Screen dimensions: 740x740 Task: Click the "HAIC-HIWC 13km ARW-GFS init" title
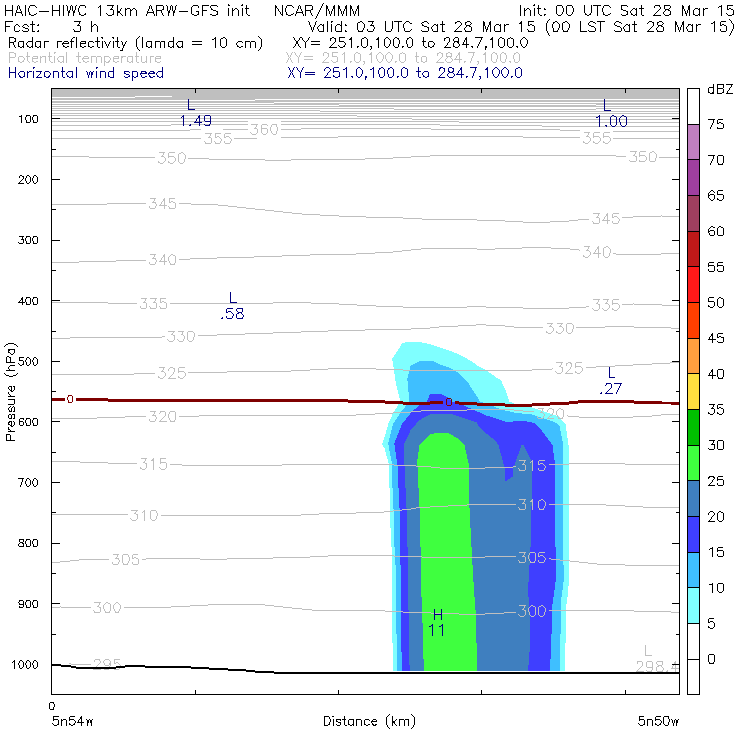pos(126,10)
